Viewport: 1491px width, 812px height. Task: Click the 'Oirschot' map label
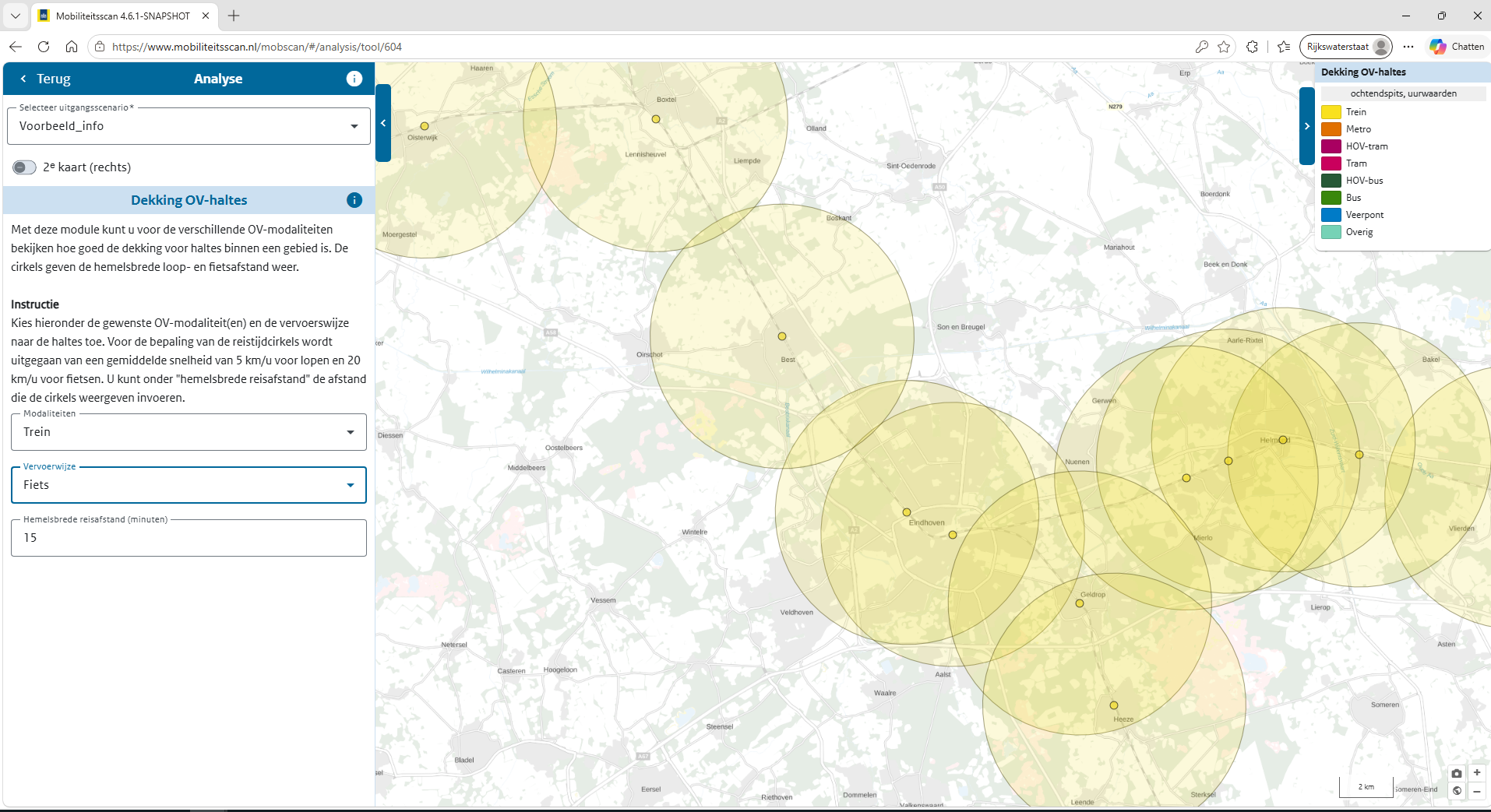click(x=650, y=354)
